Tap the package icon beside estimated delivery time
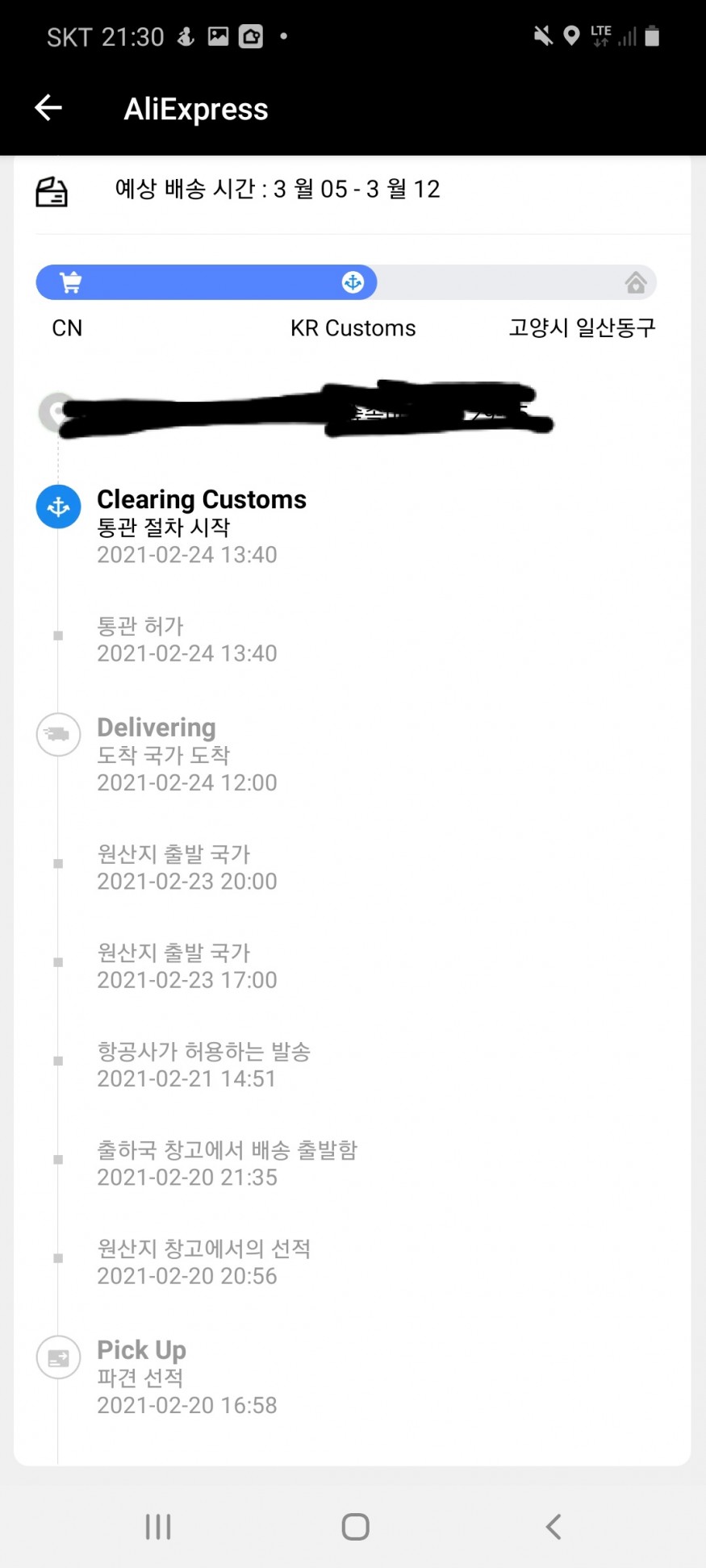The height and width of the screenshot is (1568, 706). point(52,192)
